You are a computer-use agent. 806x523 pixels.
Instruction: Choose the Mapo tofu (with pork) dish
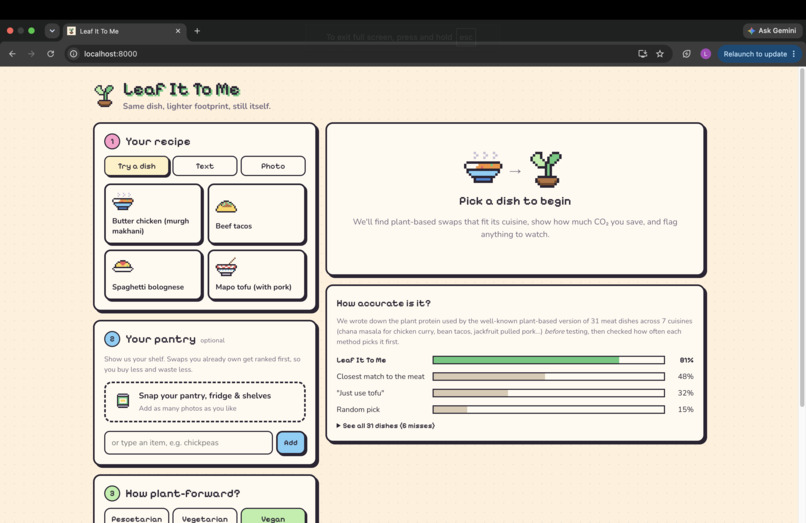[257, 275]
